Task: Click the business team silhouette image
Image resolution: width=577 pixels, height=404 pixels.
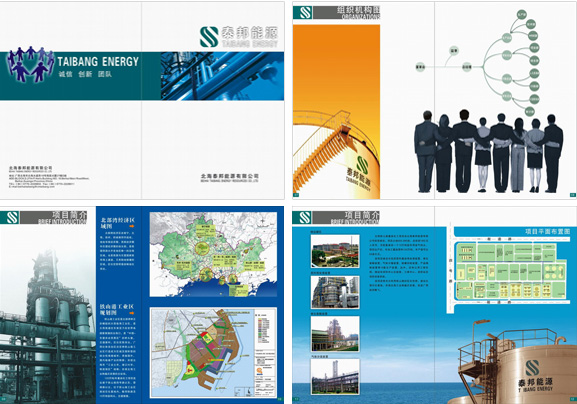Action: tap(489, 151)
